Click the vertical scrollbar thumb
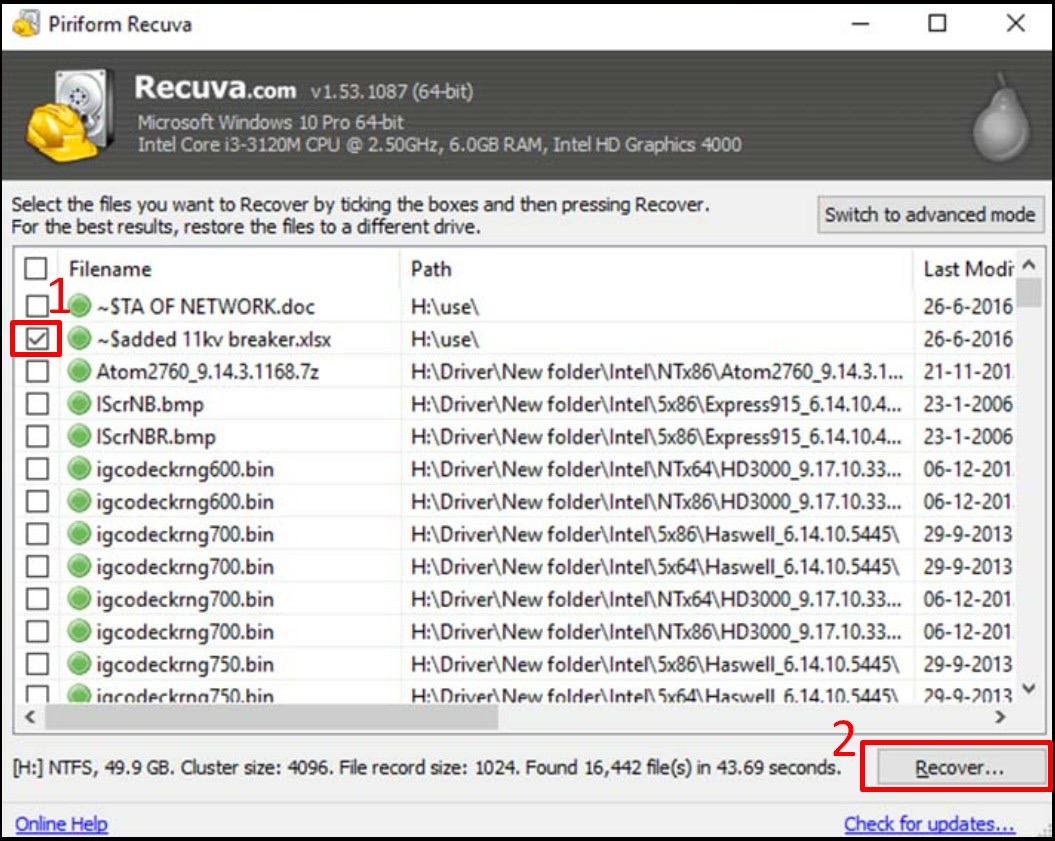The width and height of the screenshot is (1055, 841). coord(1029,293)
